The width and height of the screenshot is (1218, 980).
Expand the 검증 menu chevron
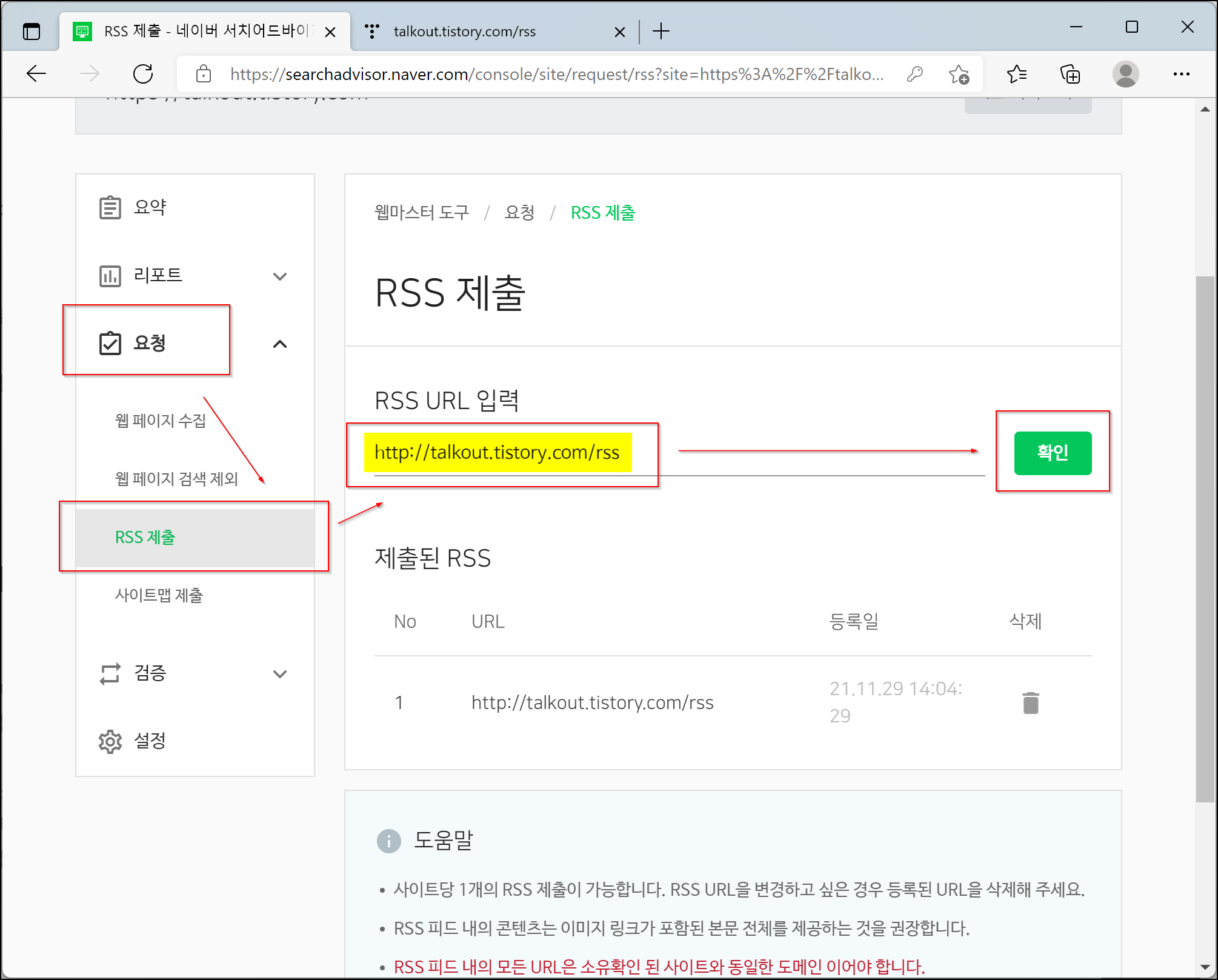(x=279, y=674)
